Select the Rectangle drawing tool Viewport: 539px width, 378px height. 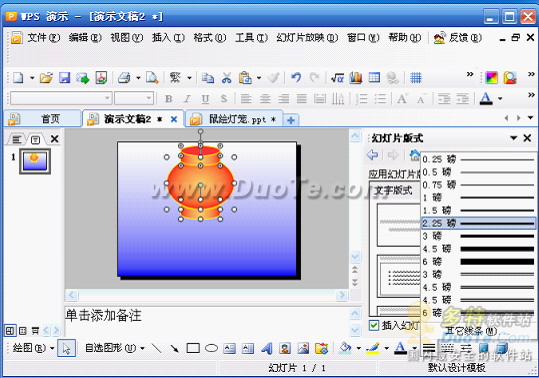(x=193, y=348)
